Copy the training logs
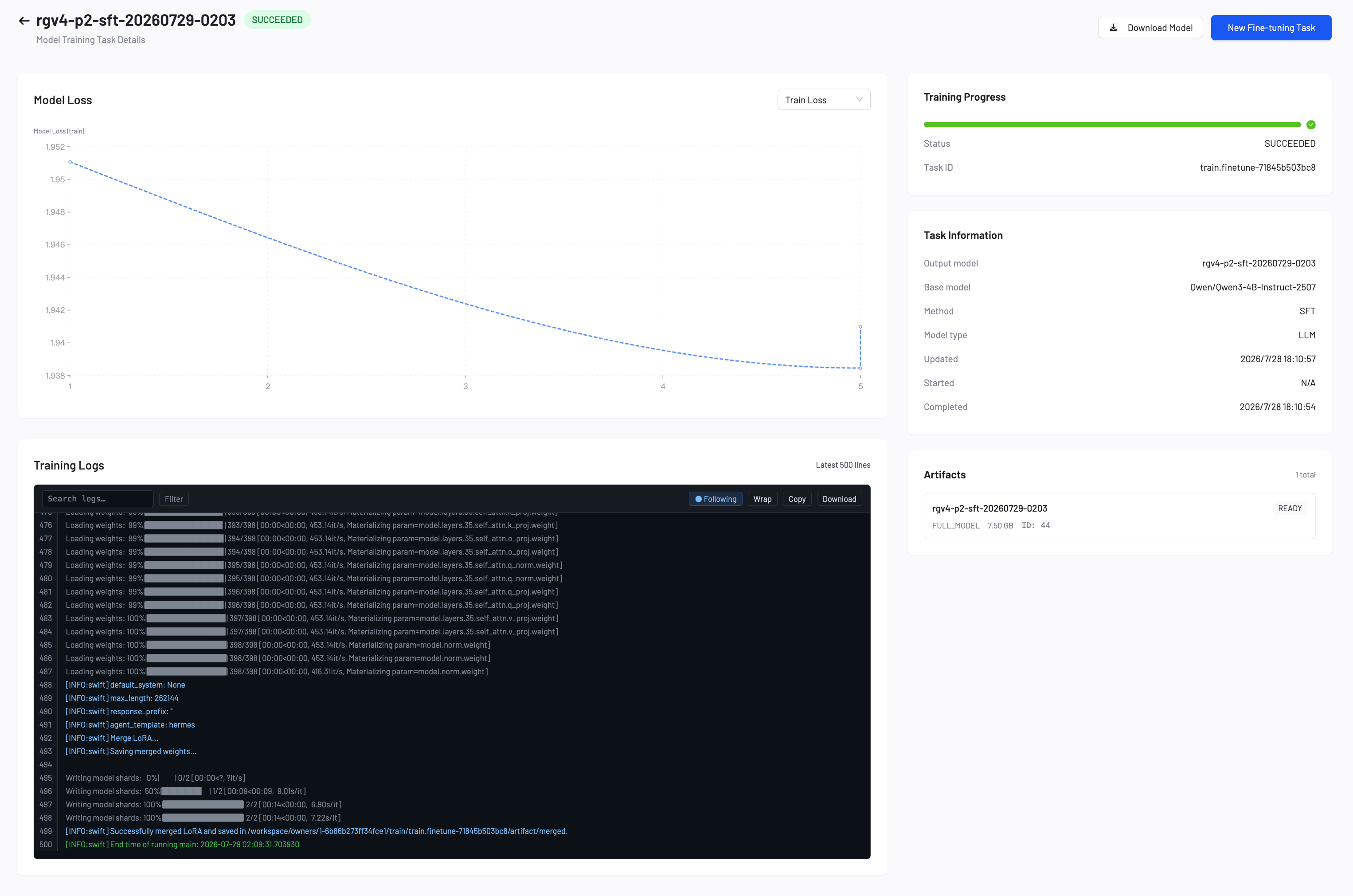Screen dimensions: 1353x896 tap(797, 499)
